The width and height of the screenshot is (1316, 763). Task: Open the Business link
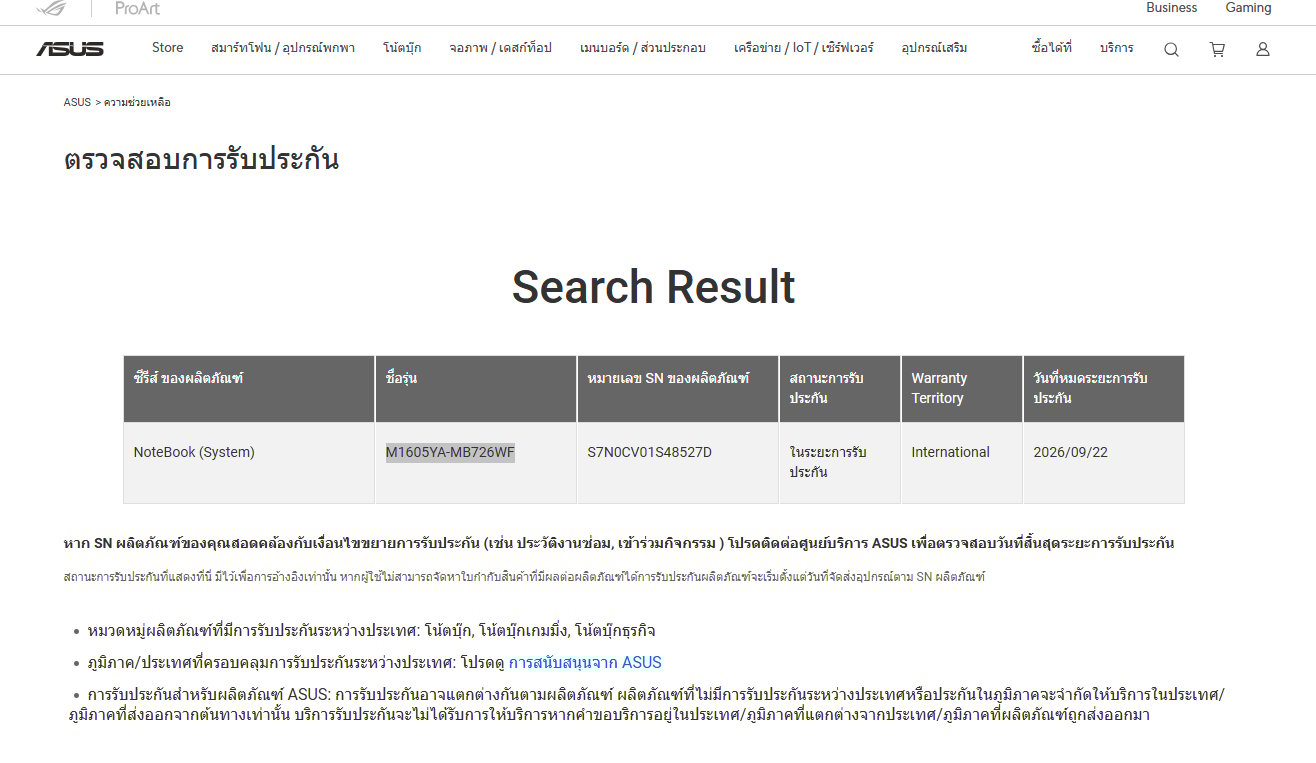[x=1171, y=8]
